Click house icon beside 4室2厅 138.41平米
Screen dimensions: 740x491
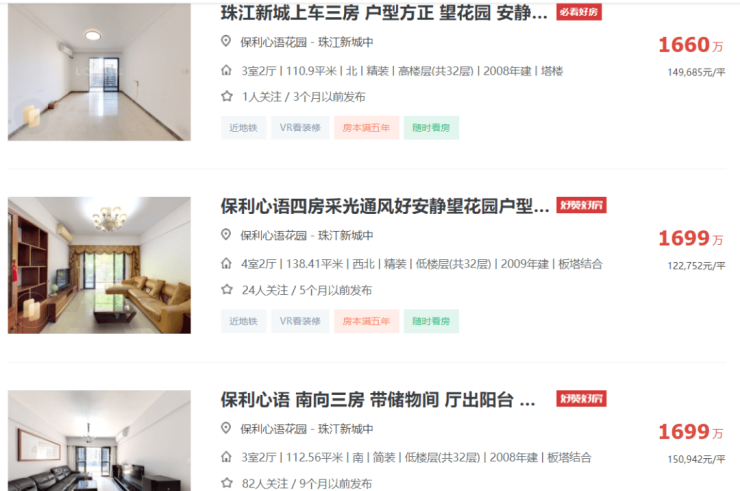(227, 263)
